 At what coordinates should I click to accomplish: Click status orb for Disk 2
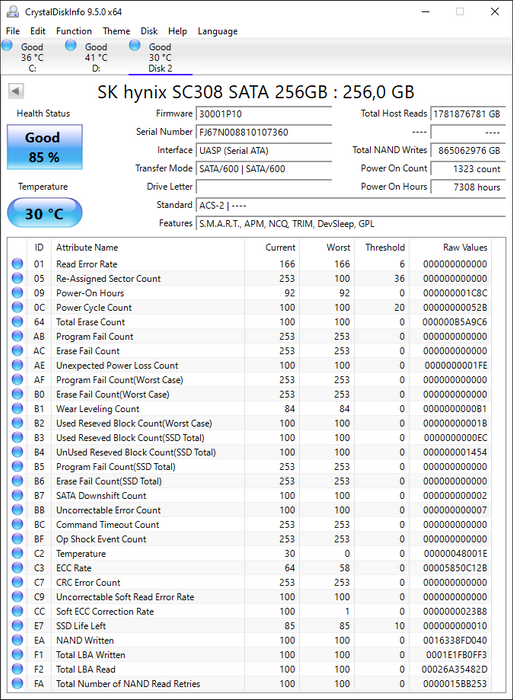134,46
